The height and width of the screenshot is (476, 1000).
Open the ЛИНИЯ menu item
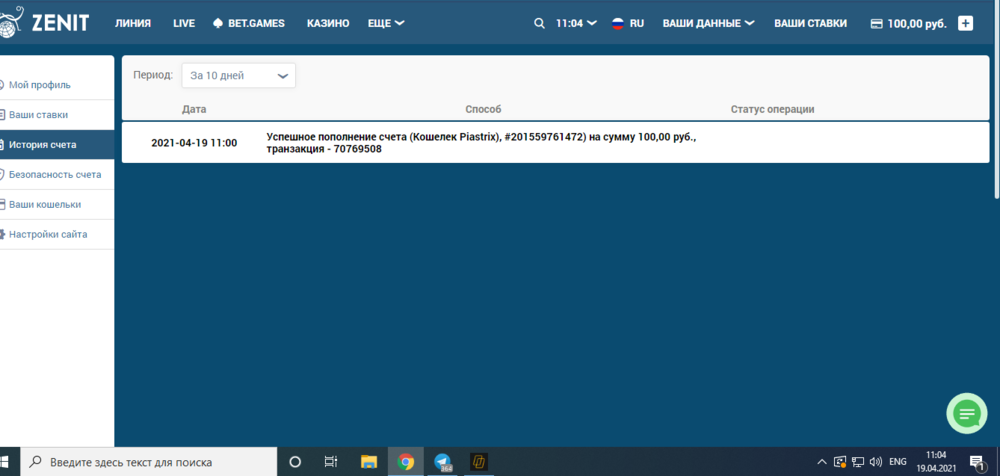click(133, 24)
